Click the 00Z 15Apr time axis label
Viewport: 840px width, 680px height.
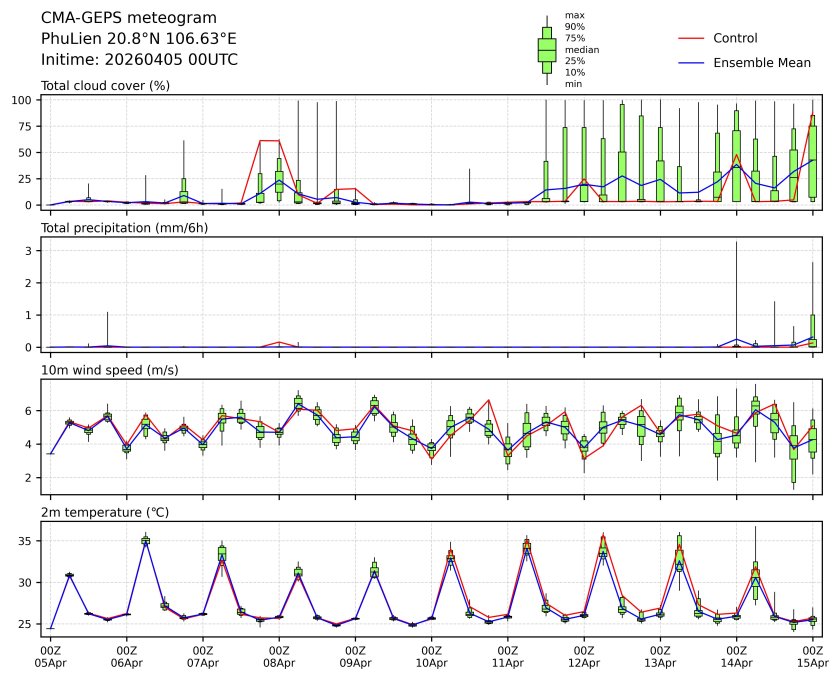[812, 655]
